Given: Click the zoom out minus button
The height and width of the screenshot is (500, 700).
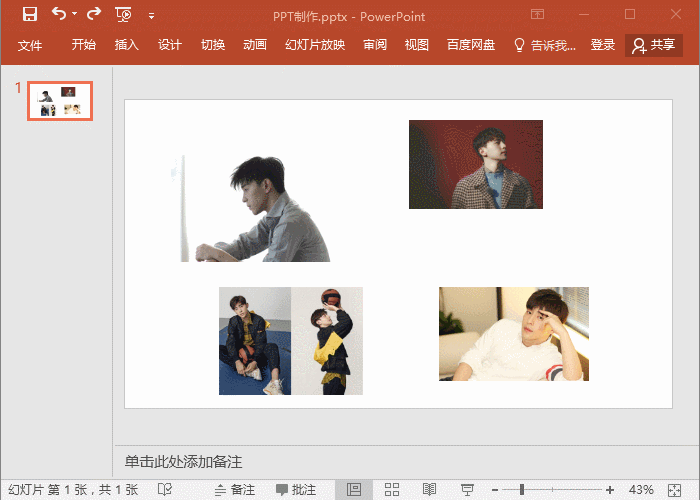Looking at the screenshot, I should pos(495,490).
